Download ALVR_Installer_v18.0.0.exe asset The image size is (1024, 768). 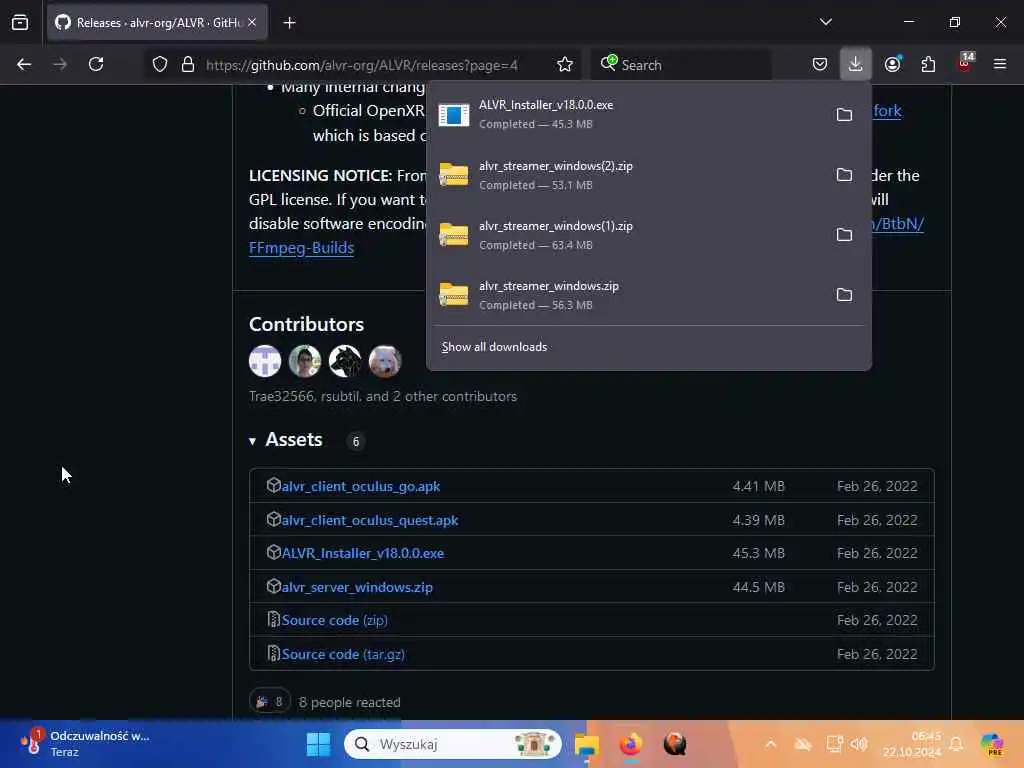click(x=362, y=553)
